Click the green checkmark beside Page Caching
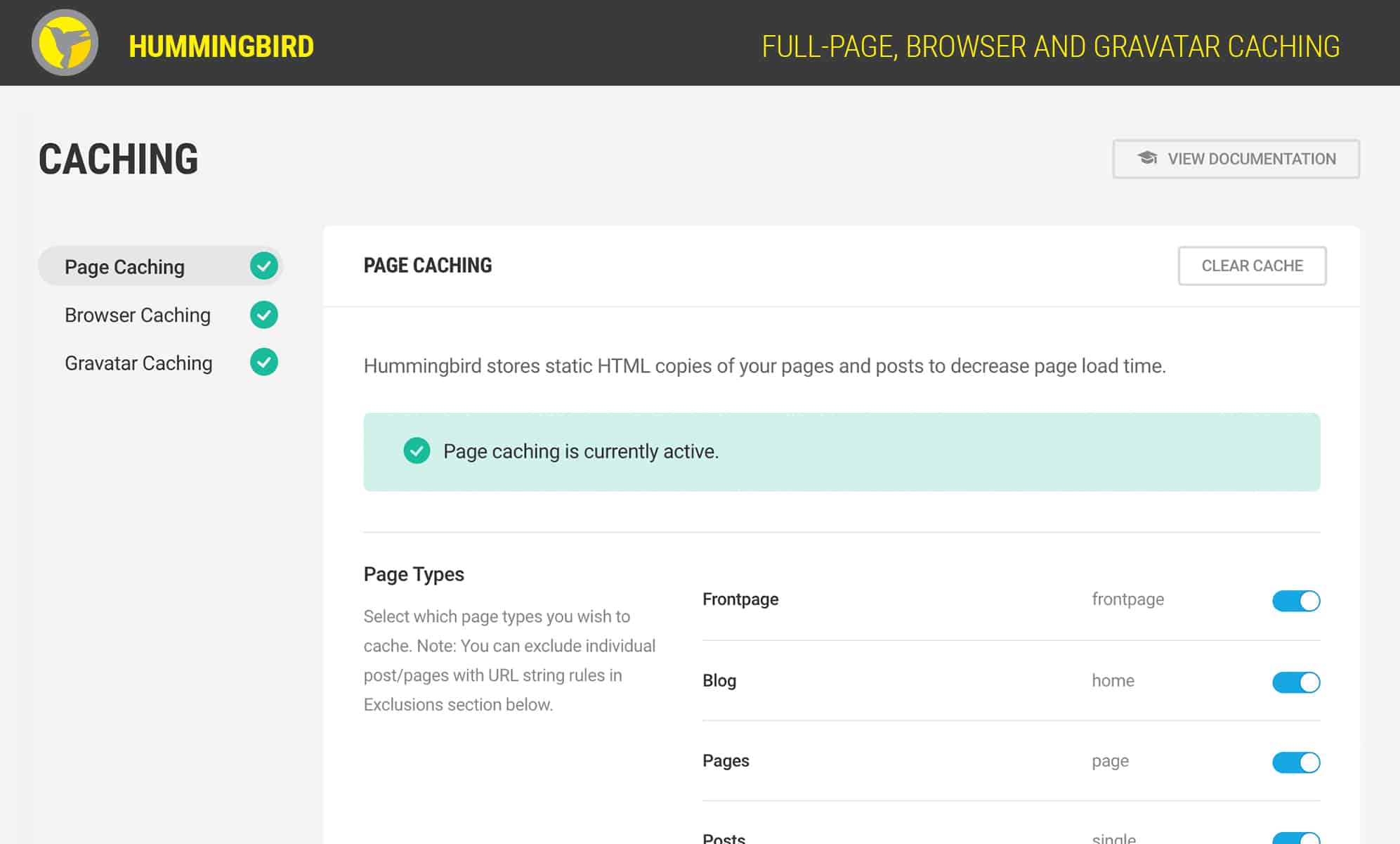This screenshot has height=844, width=1400. pos(264,266)
